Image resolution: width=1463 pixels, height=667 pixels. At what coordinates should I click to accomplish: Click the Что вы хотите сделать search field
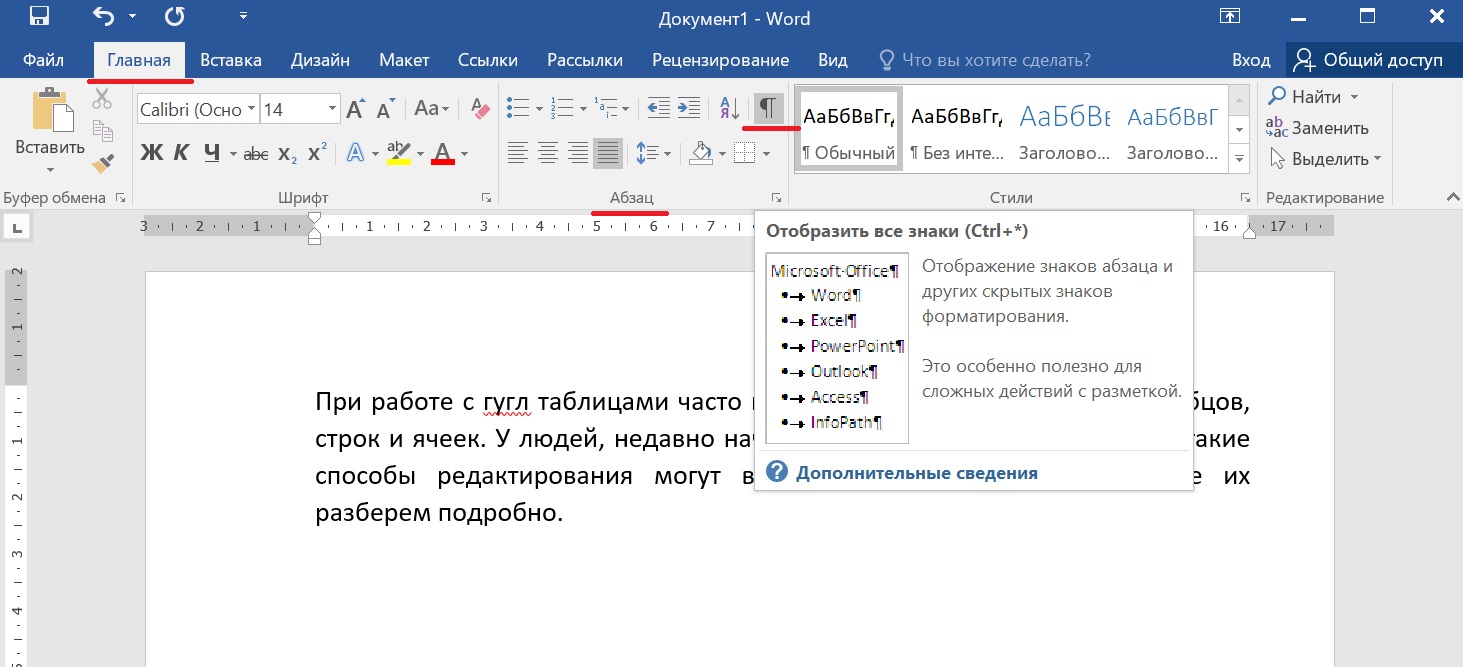[995, 60]
